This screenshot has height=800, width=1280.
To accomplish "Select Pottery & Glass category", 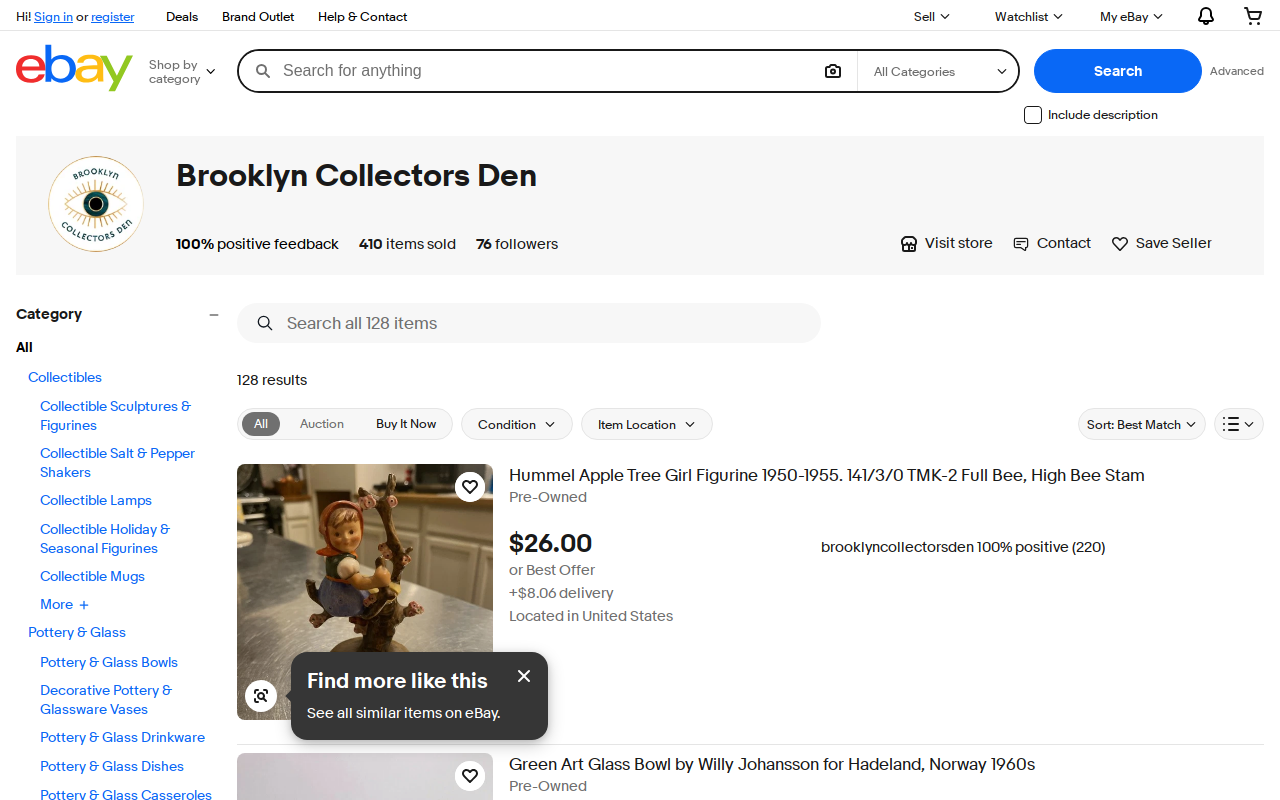I will tap(77, 632).
